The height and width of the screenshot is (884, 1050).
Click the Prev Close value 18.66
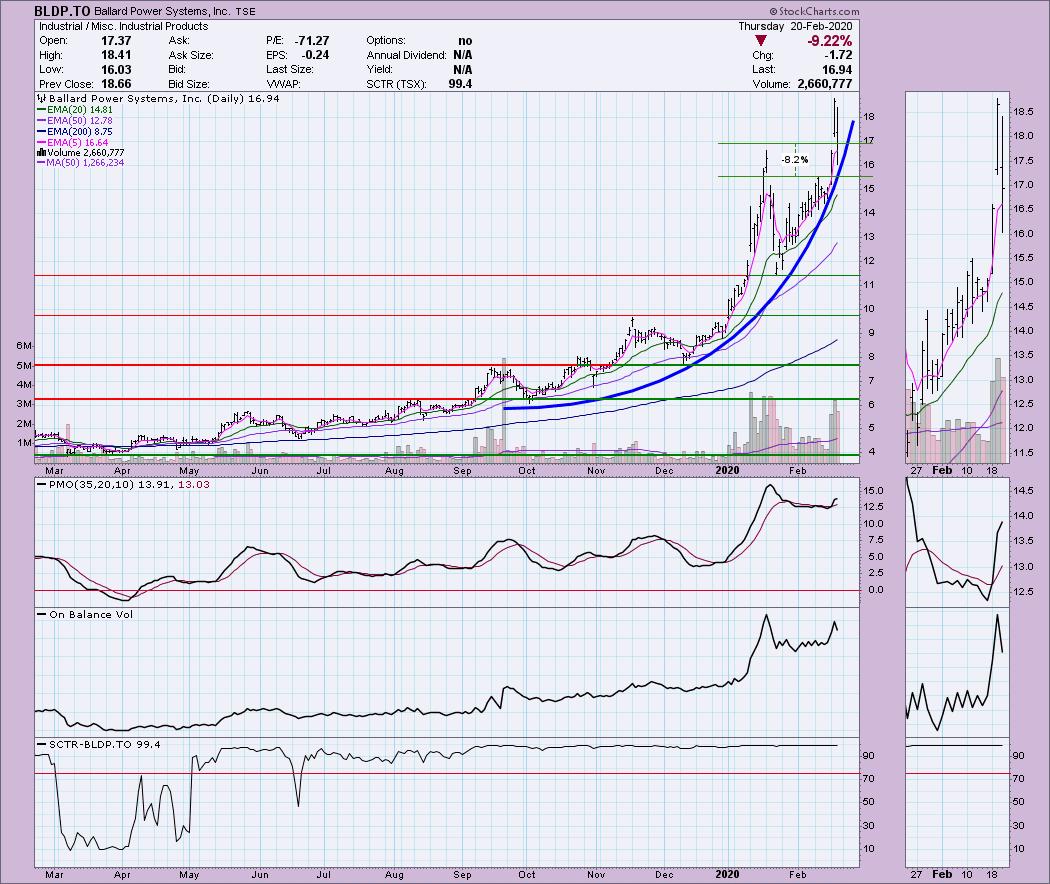coord(117,84)
